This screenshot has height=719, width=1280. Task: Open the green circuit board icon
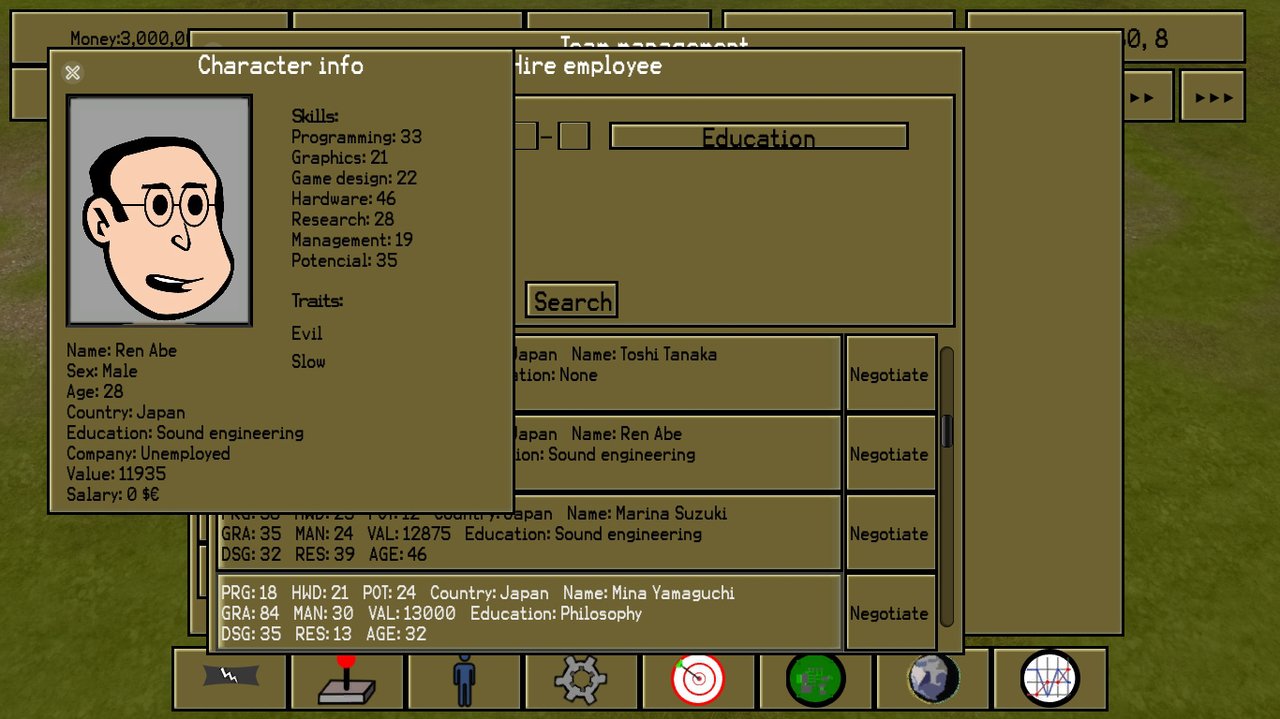click(815, 679)
